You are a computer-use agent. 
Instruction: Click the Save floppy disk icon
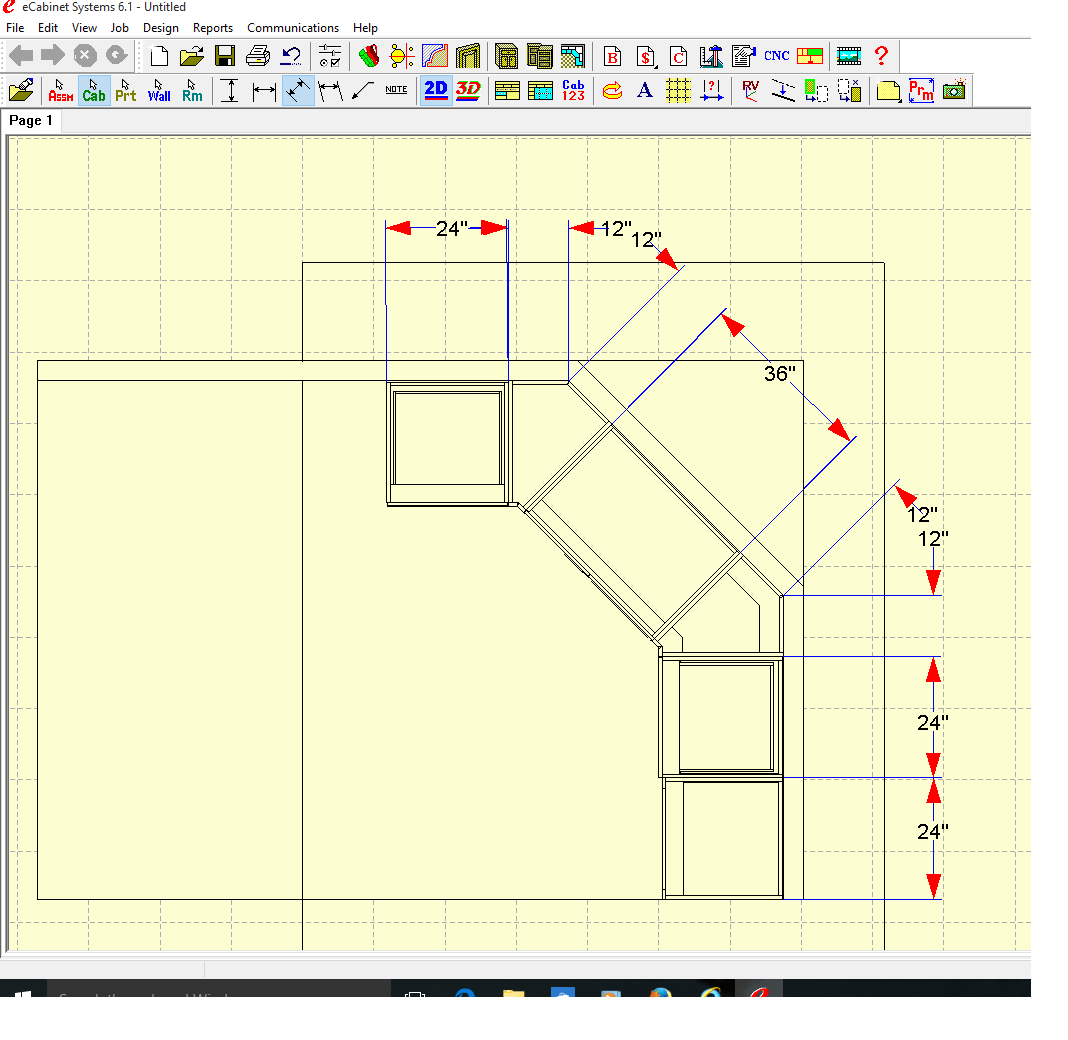pos(225,56)
